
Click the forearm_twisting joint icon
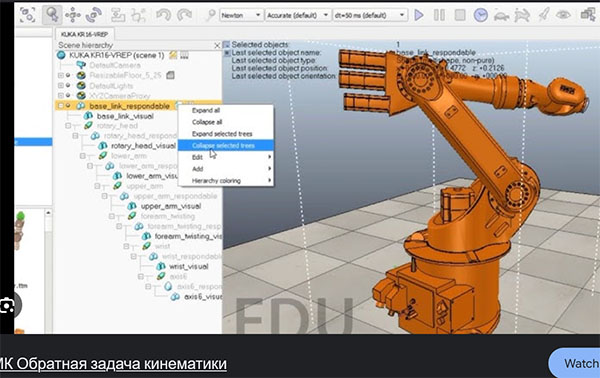[132, 216]
